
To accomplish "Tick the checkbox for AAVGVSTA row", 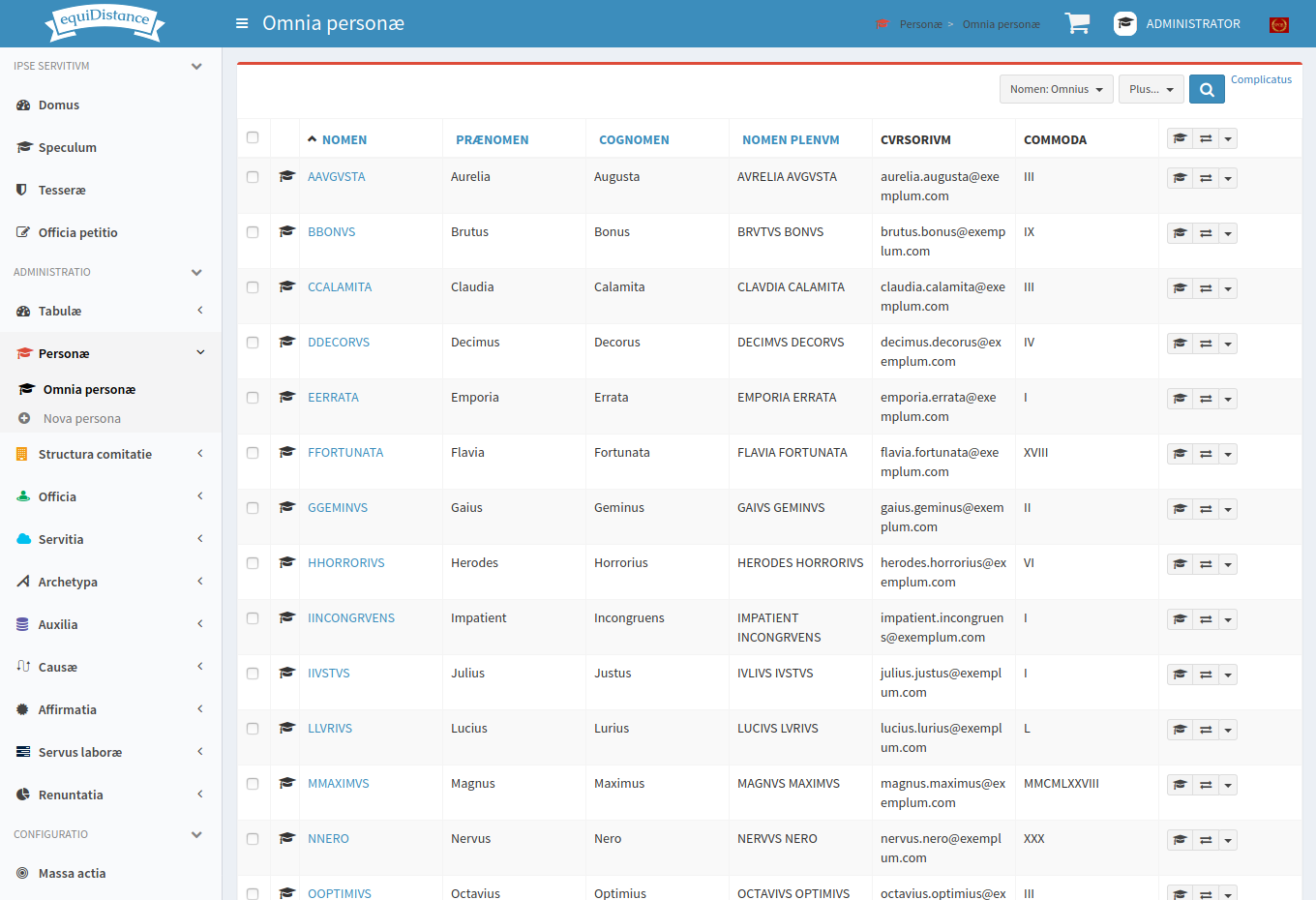I will point(253,177).
